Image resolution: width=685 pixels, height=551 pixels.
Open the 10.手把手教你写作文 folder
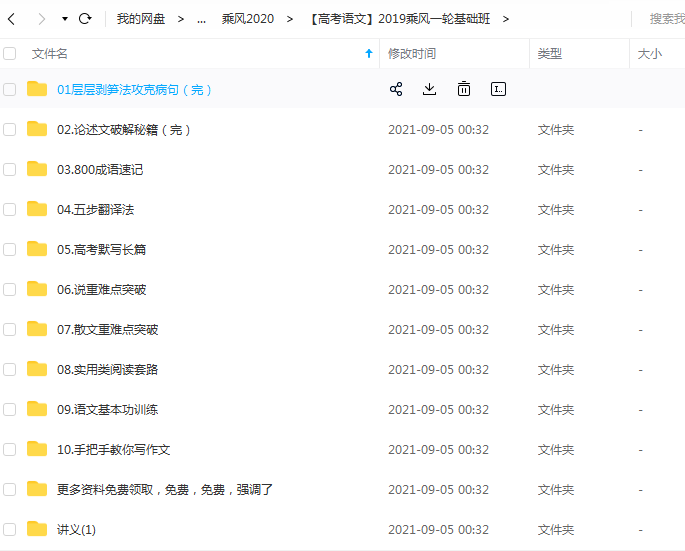[113, 449]
